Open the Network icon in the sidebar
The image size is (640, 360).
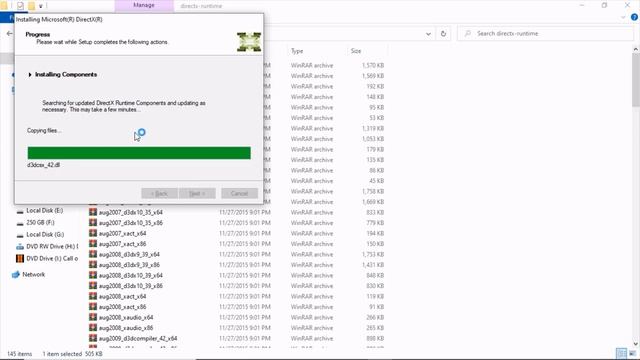(x=16, y=275)
